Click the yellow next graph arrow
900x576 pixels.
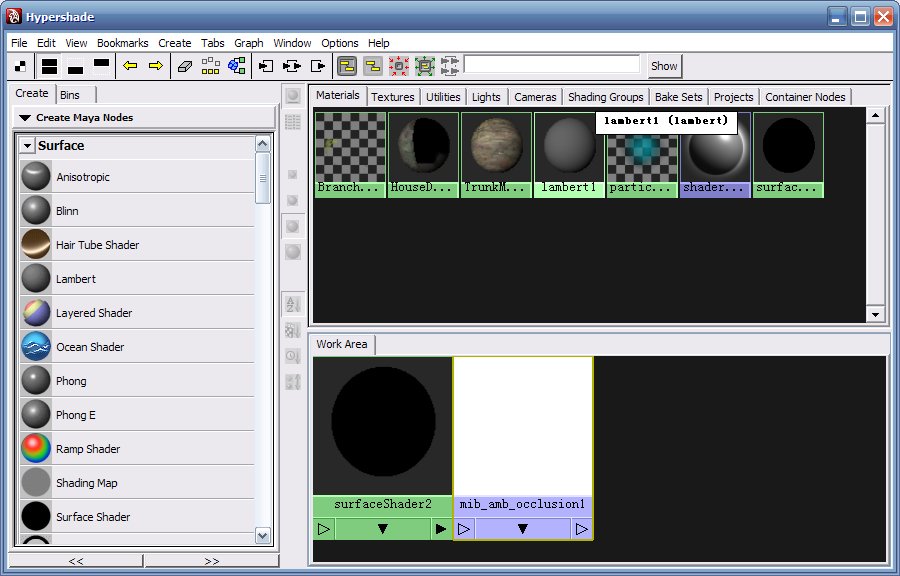tap(155, 66)
